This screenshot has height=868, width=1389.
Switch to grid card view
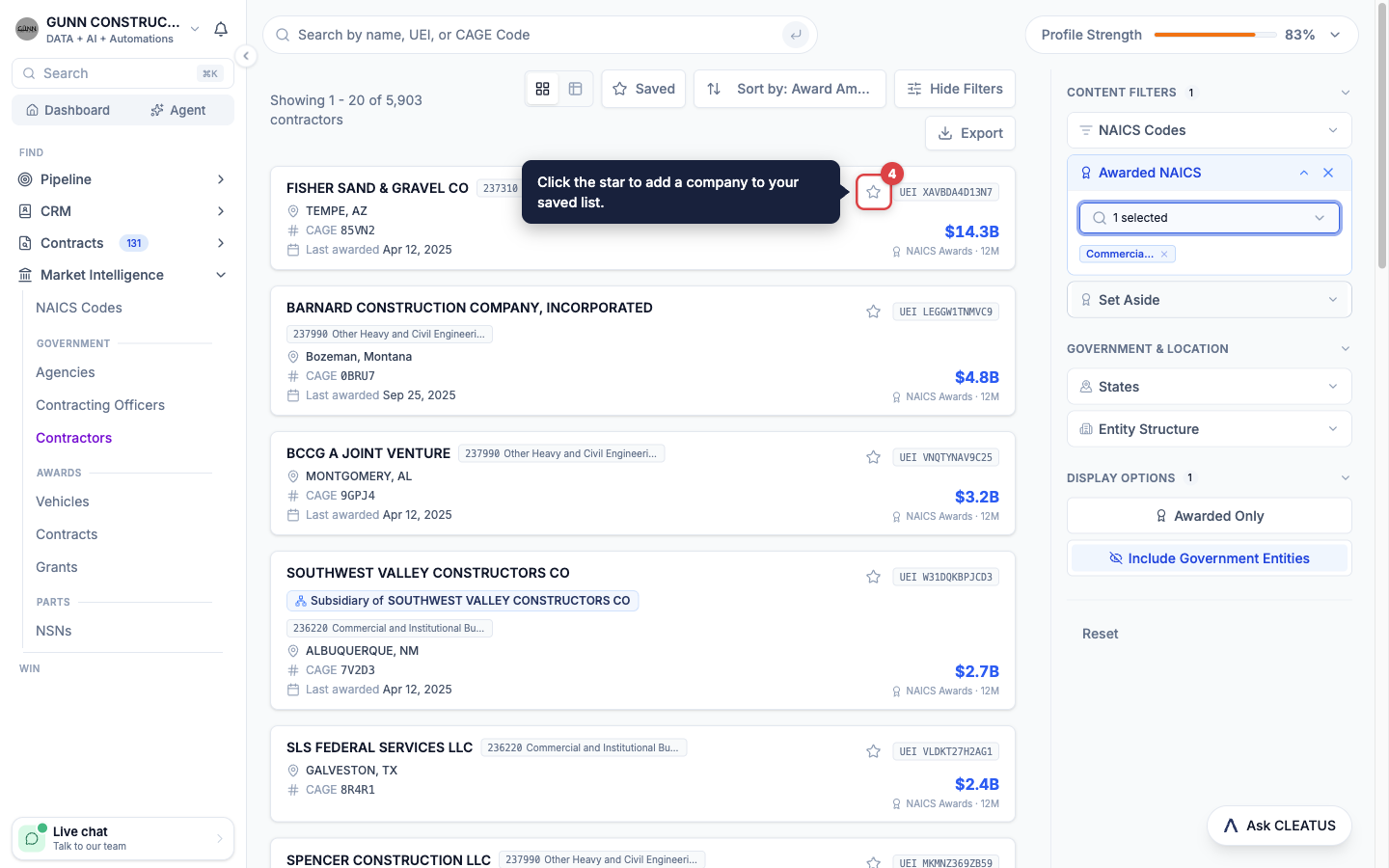pyautogui.click(x=543, y=89)
